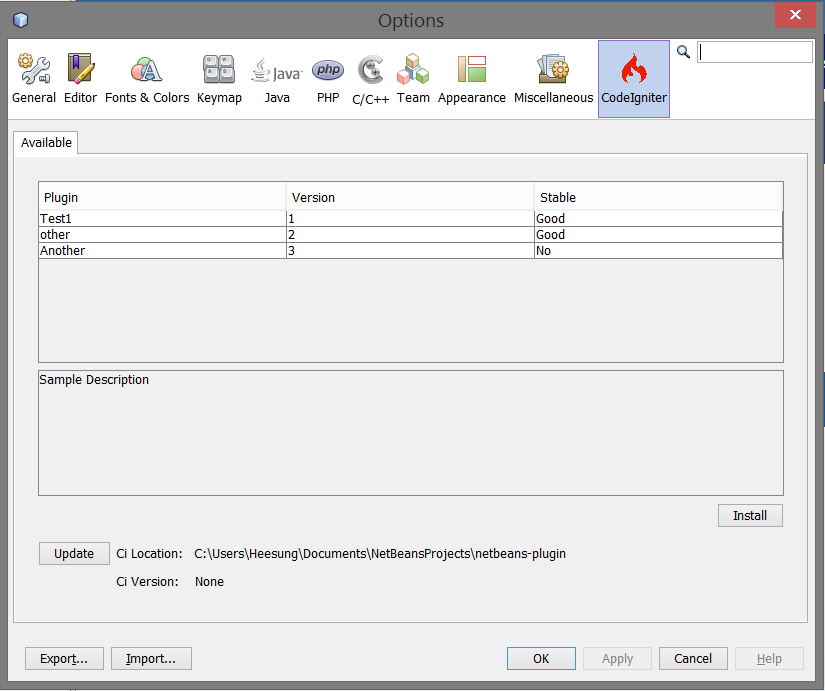Click the magnifier search icon

pos(683,52)
